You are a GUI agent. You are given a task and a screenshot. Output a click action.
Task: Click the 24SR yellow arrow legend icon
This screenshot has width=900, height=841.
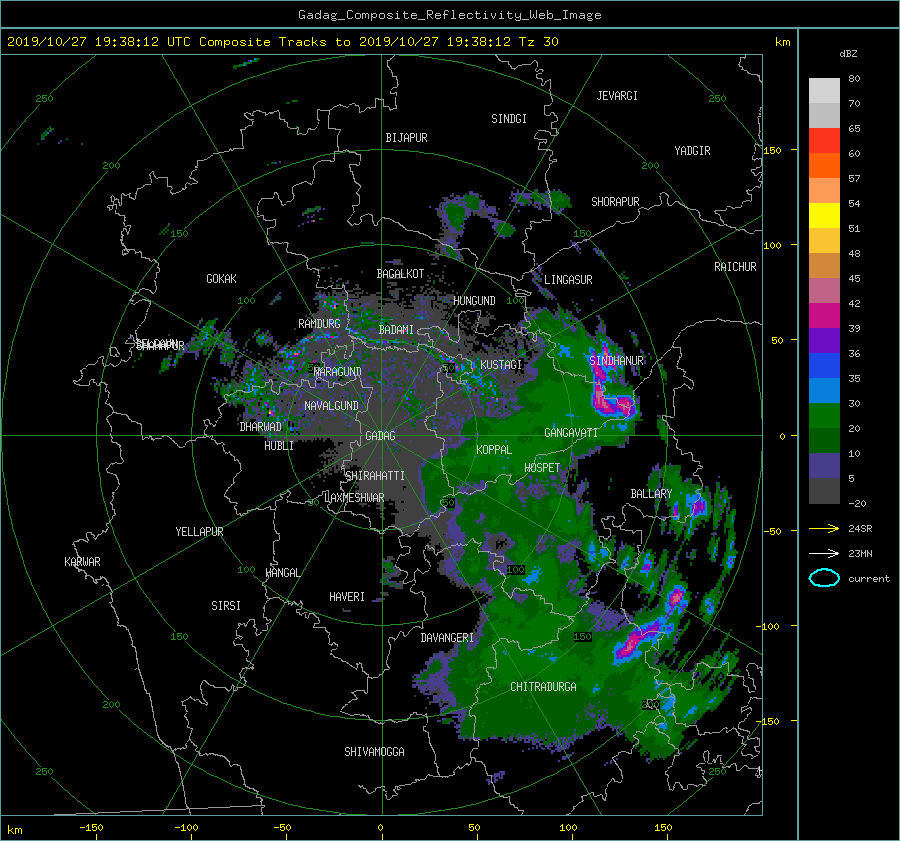tap(824, 528)
